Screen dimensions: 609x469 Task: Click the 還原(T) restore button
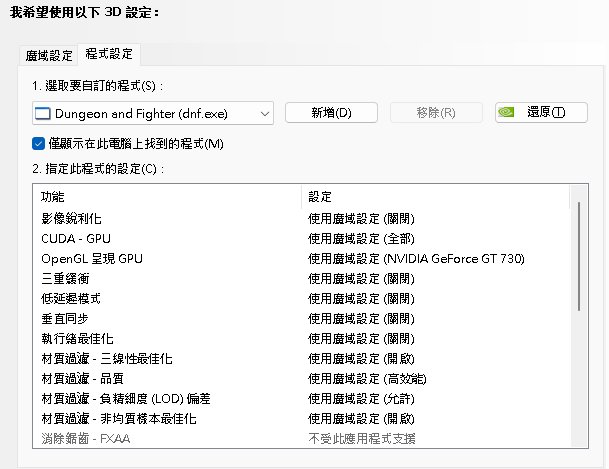tap(541, 113)
